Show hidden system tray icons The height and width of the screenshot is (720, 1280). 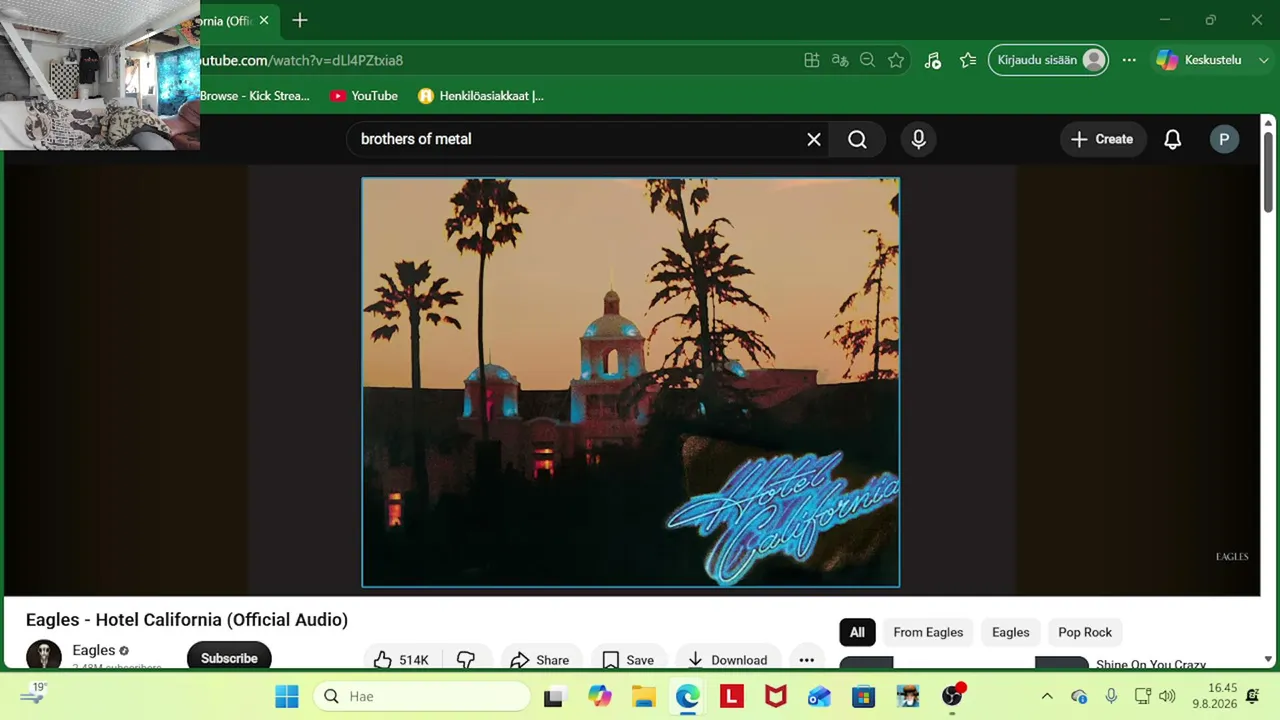click(1047, 696)
